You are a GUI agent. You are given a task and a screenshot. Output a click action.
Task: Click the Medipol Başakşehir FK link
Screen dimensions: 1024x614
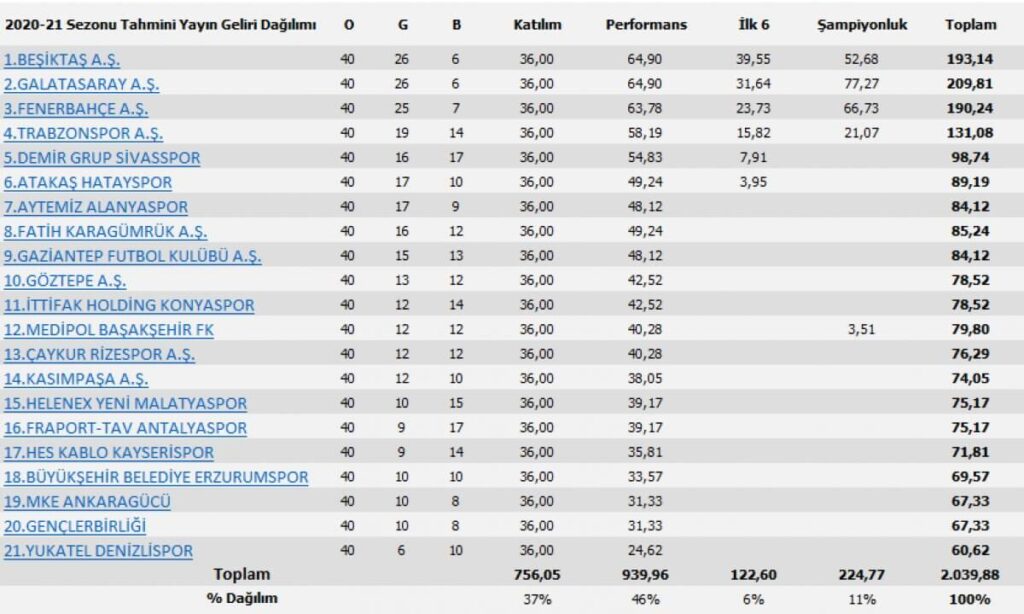[x=108, y=330]
